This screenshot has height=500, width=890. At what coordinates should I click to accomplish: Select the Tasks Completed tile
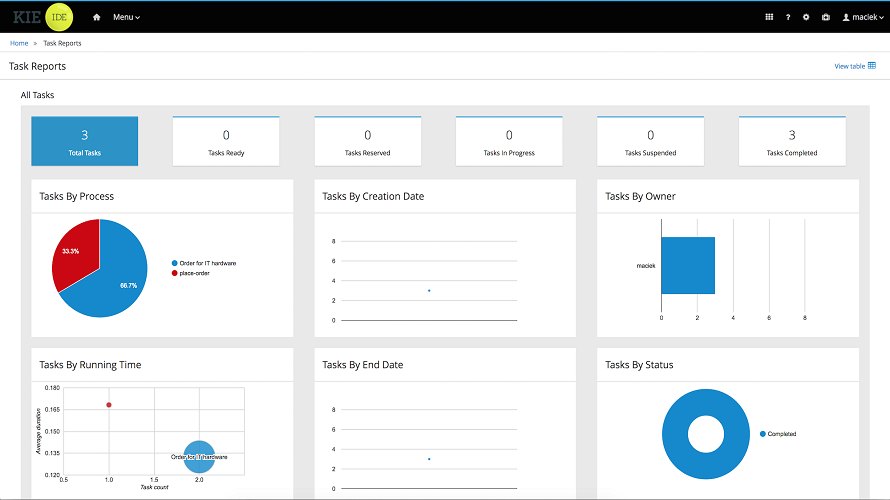pyautogui.click(x=792, y=141)
